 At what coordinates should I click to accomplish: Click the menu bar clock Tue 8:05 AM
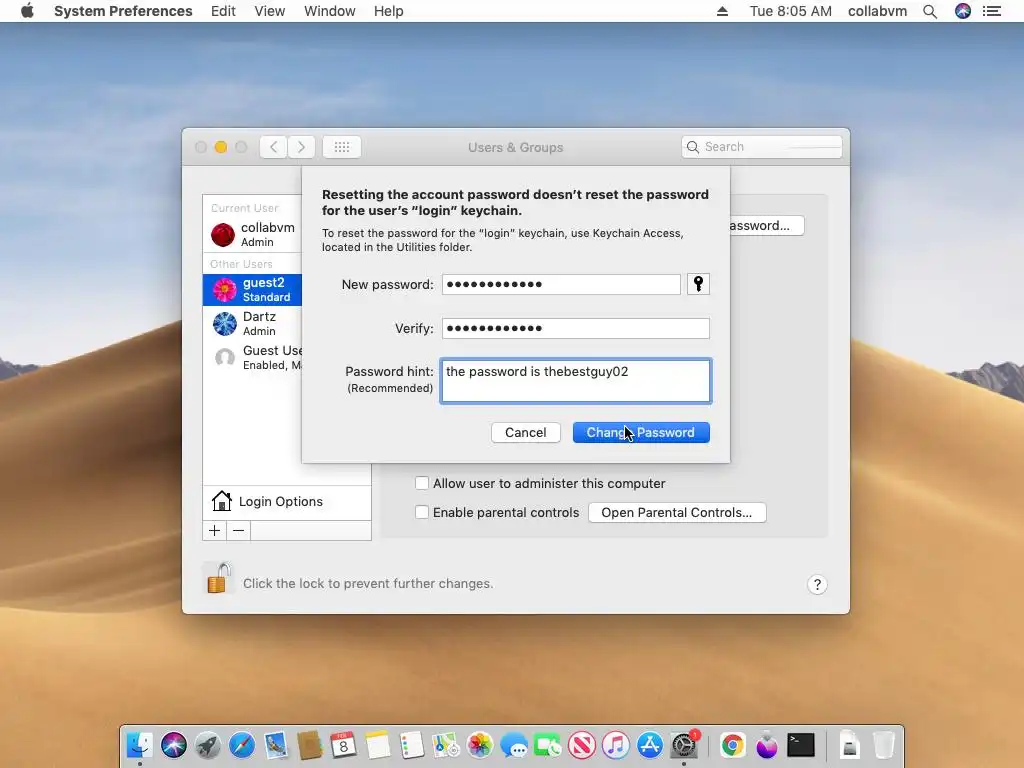[x=790, y=11]
